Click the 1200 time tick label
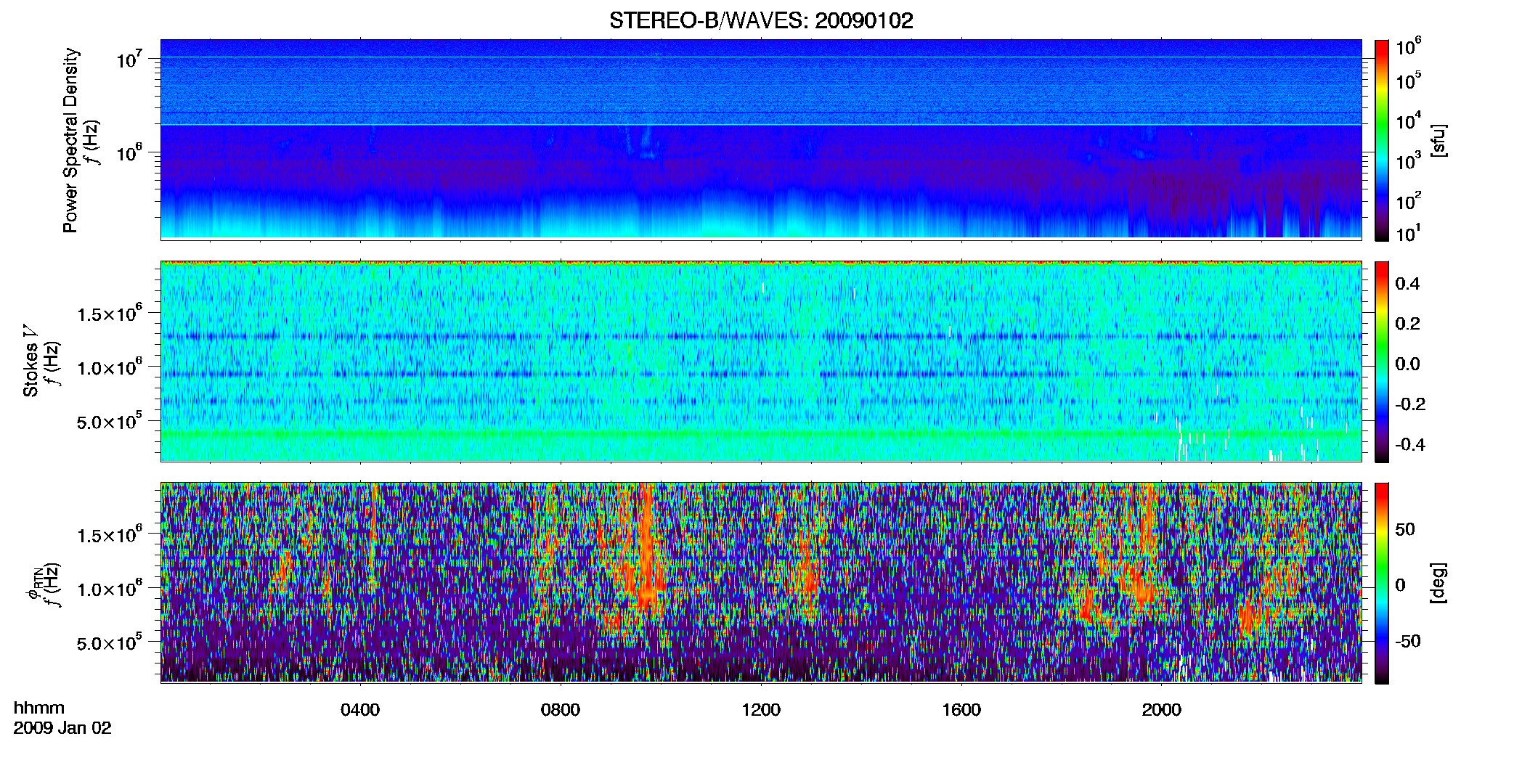 (x=761, y=710)
